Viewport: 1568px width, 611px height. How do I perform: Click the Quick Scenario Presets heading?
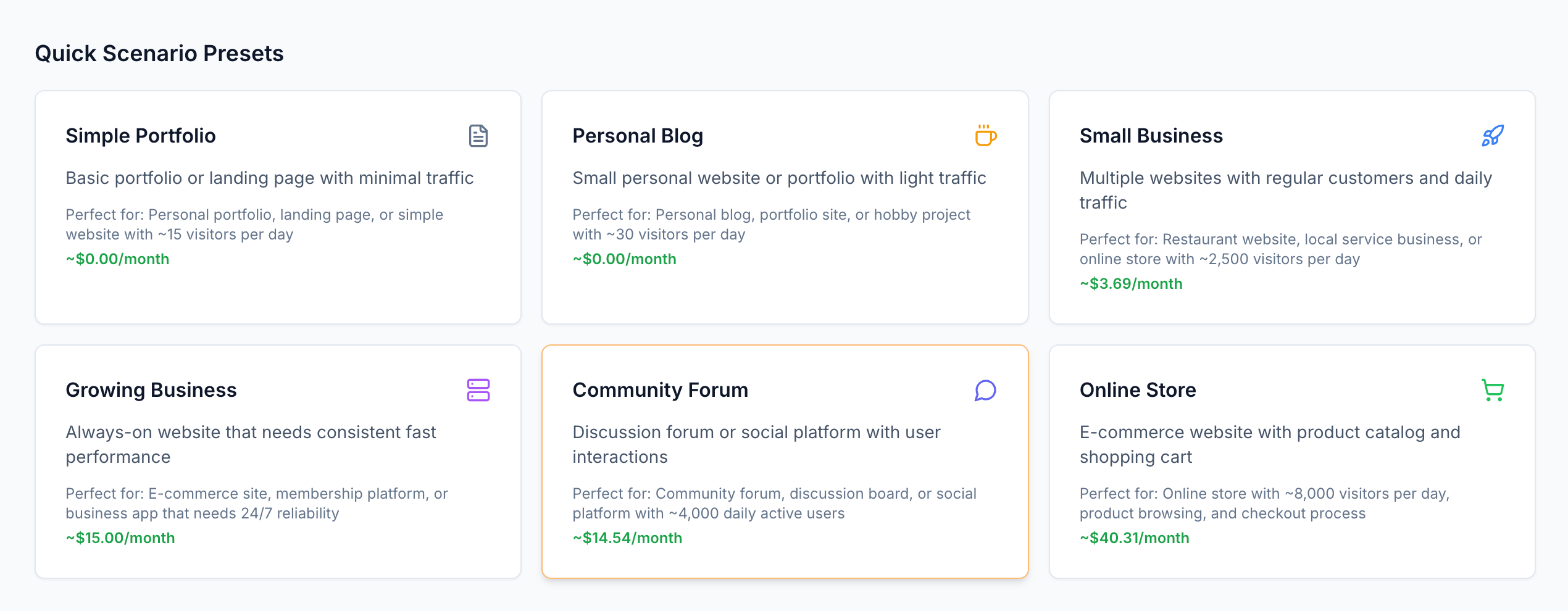click(x=159, y=54)
